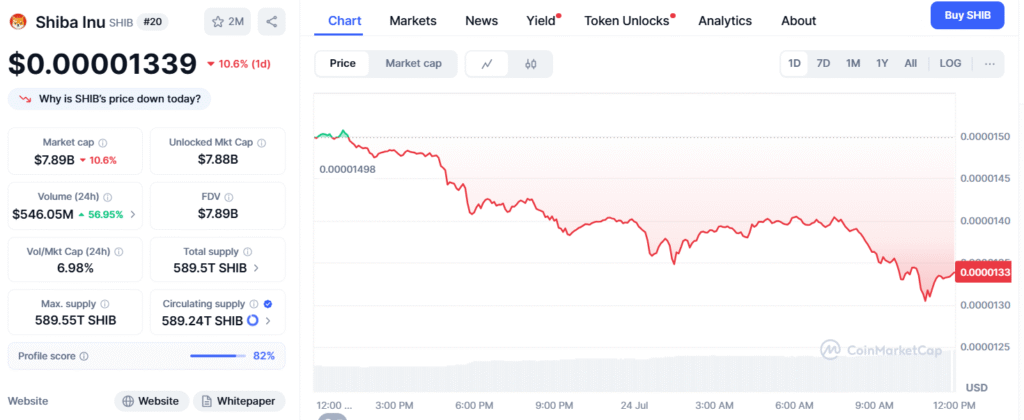
Task: Expand Total supply details chevron
Action: (255, 268)
